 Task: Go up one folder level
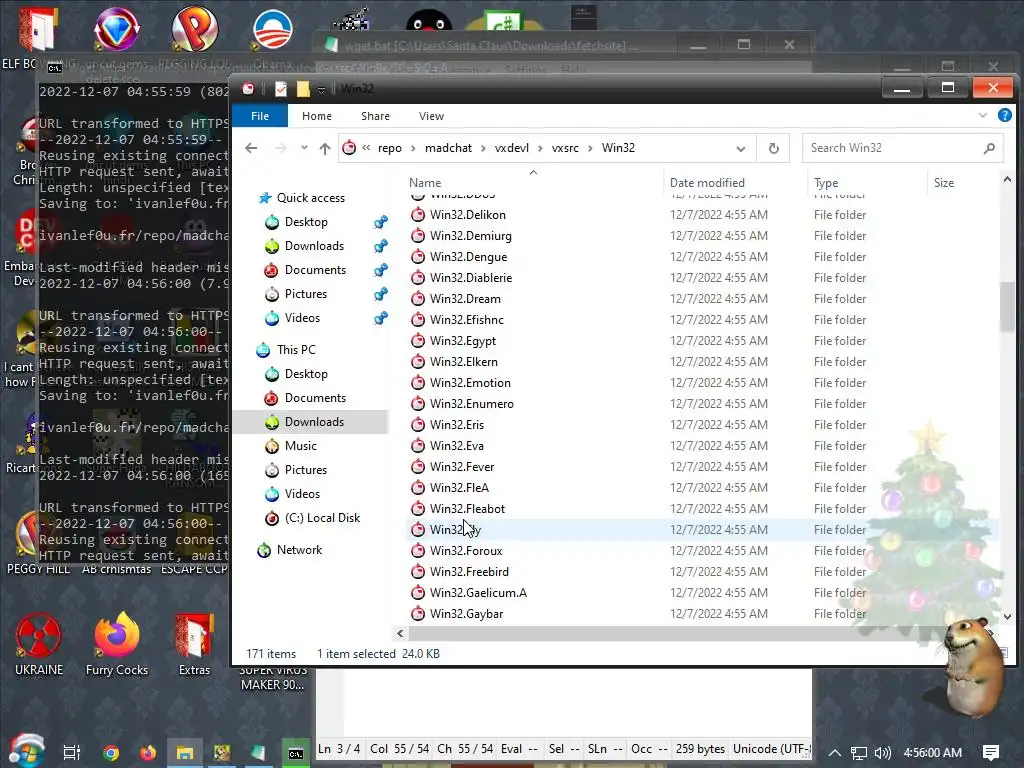pos(325,148)
